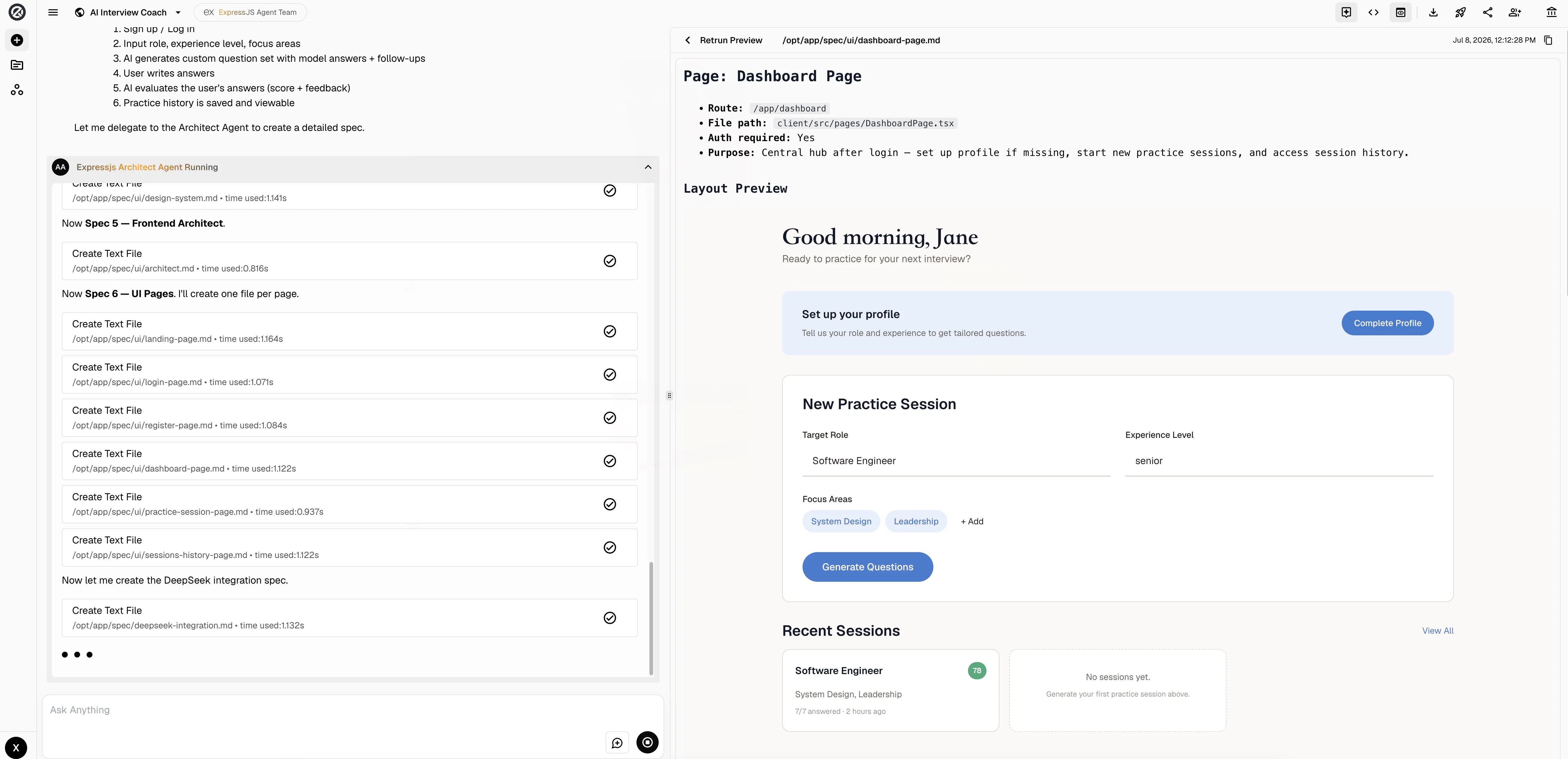The width and height of the screenshot is (1568, 759).
Task: Click the AA agent avatar
Action: tap(60, 167)
